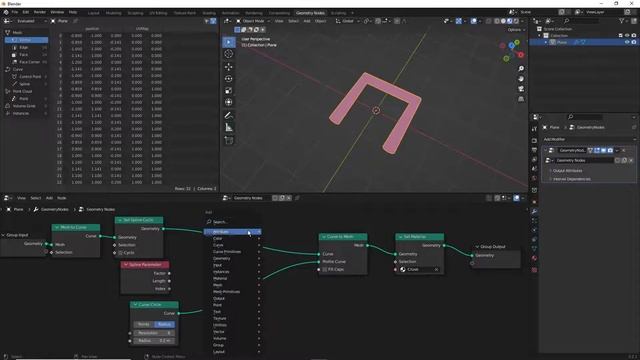Open the Attribute submenu in Add menu
The image size is (640, 360).
(x=233, y=232)
